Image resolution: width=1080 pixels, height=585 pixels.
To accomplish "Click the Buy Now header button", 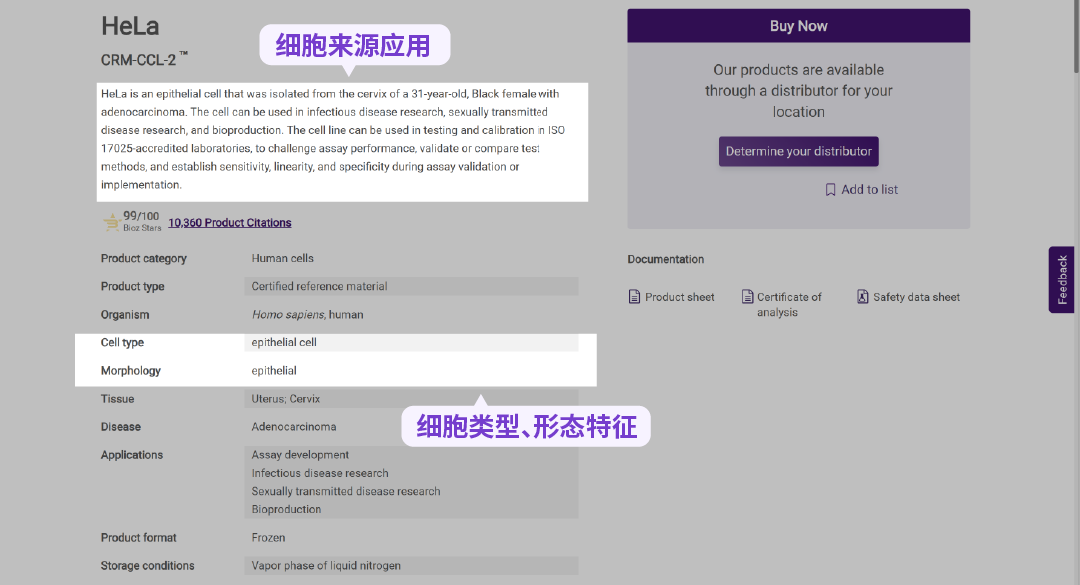I will tap(798, 25).
